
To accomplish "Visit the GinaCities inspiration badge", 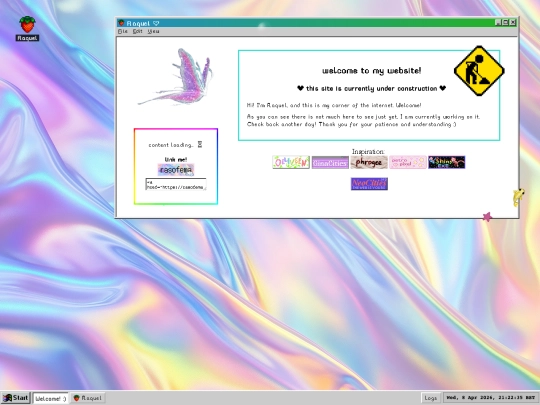I will [x=330, y=162].
